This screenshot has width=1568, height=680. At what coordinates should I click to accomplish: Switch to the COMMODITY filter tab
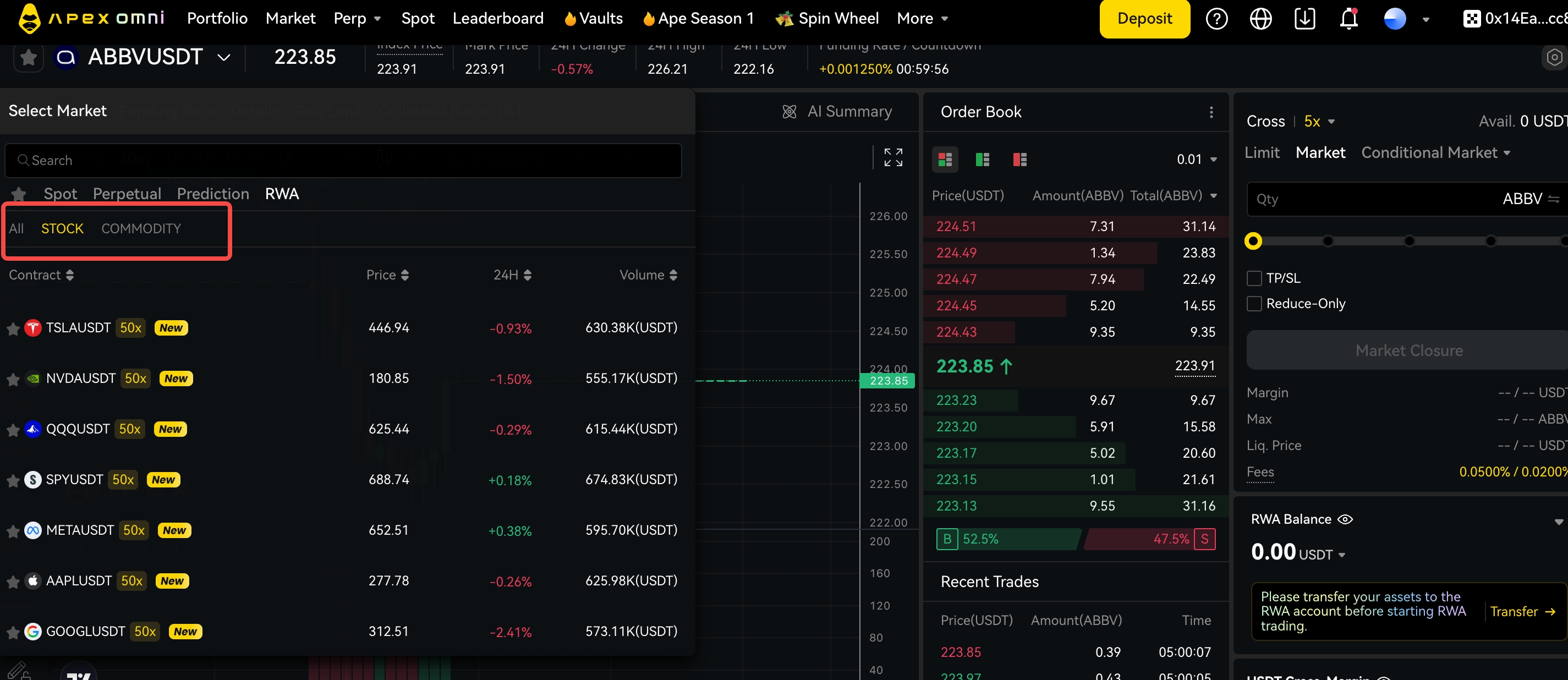141,228
